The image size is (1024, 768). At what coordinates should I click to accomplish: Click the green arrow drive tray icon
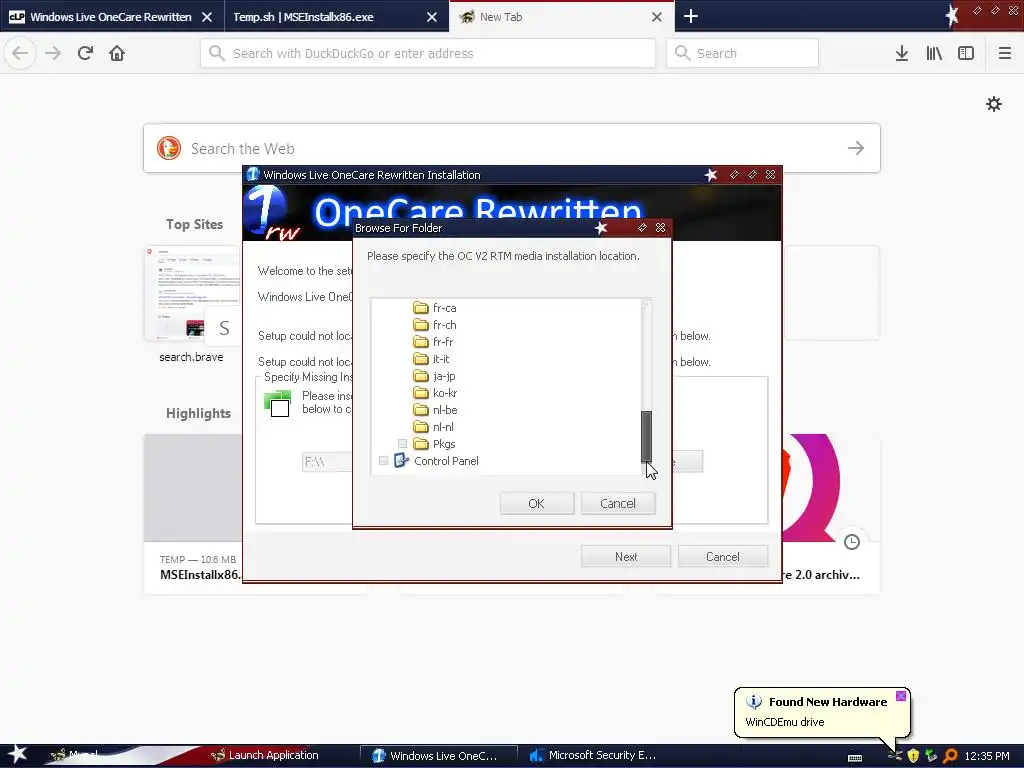pos(931,756)
